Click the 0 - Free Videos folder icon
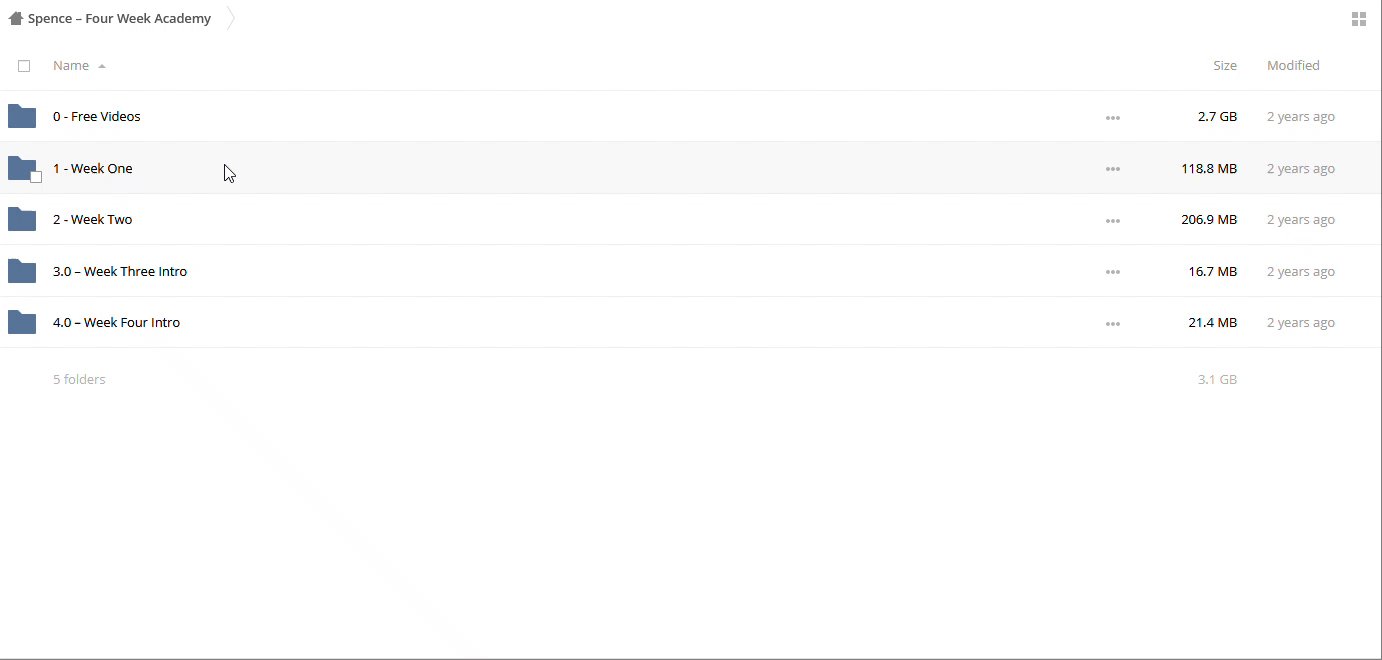Viewport: 1382px width, 660px height. [x=22, y=117]
